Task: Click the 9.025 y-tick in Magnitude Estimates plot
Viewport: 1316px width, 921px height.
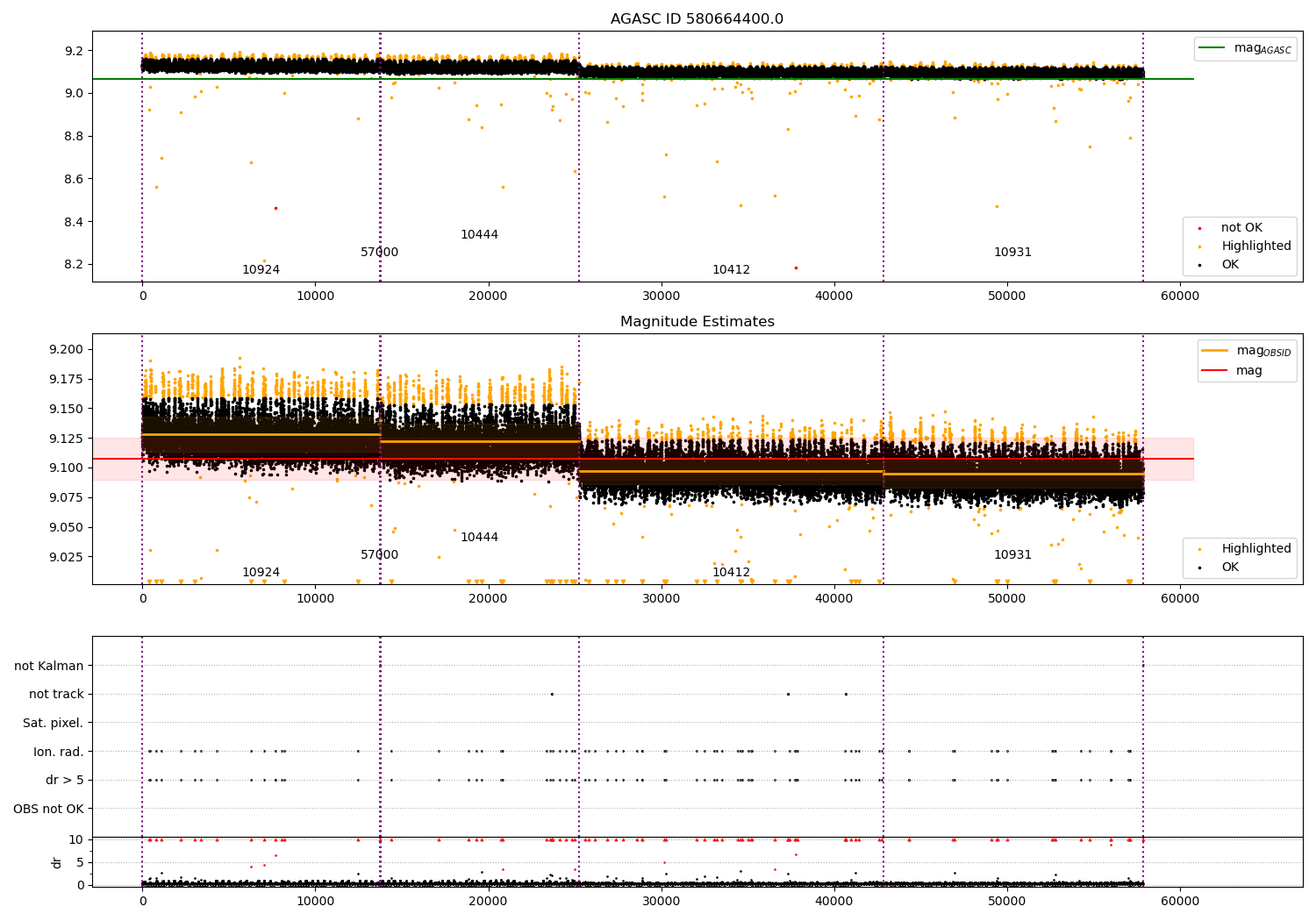Action: click(68, 557)
